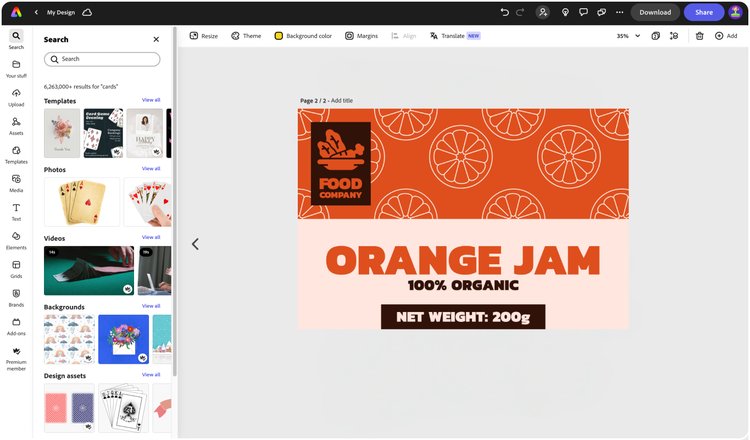Image resolution: width=750 pixels, height=440 pixels.
Task: Open the Theme toolbar option
Action: [x=246, y=36]
